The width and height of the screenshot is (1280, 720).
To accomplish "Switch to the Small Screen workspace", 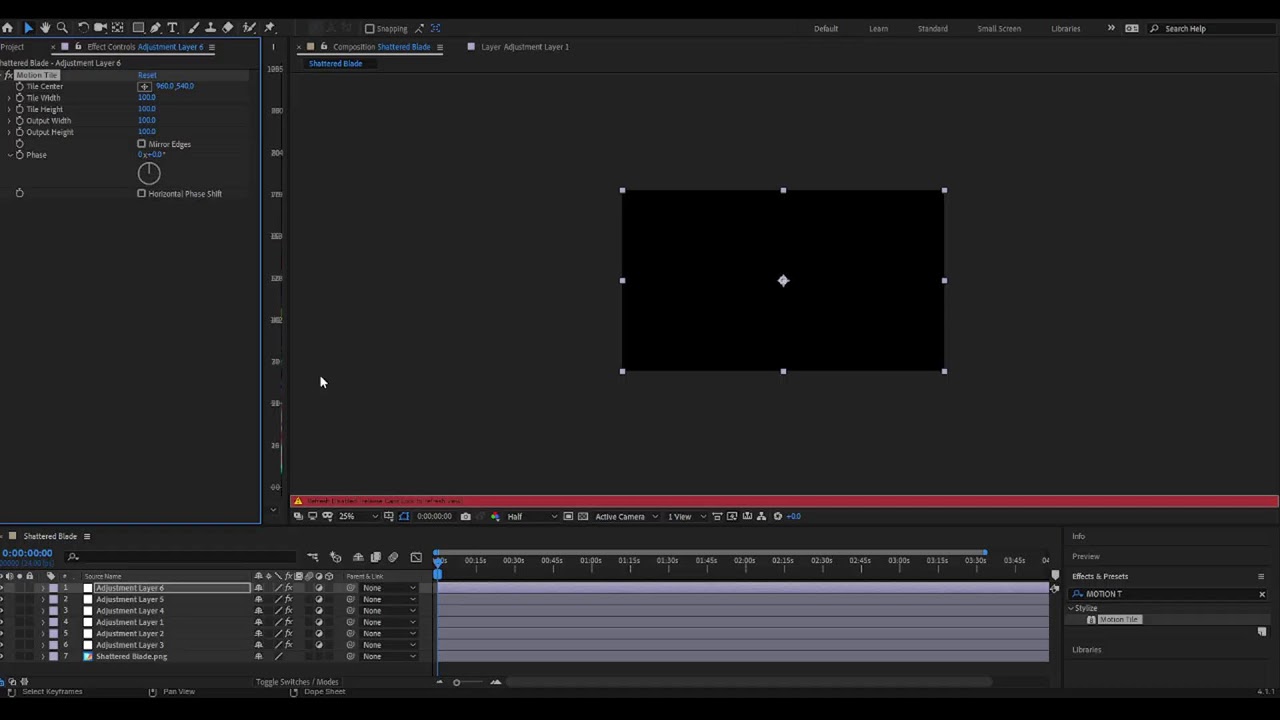I will point(999,28).
